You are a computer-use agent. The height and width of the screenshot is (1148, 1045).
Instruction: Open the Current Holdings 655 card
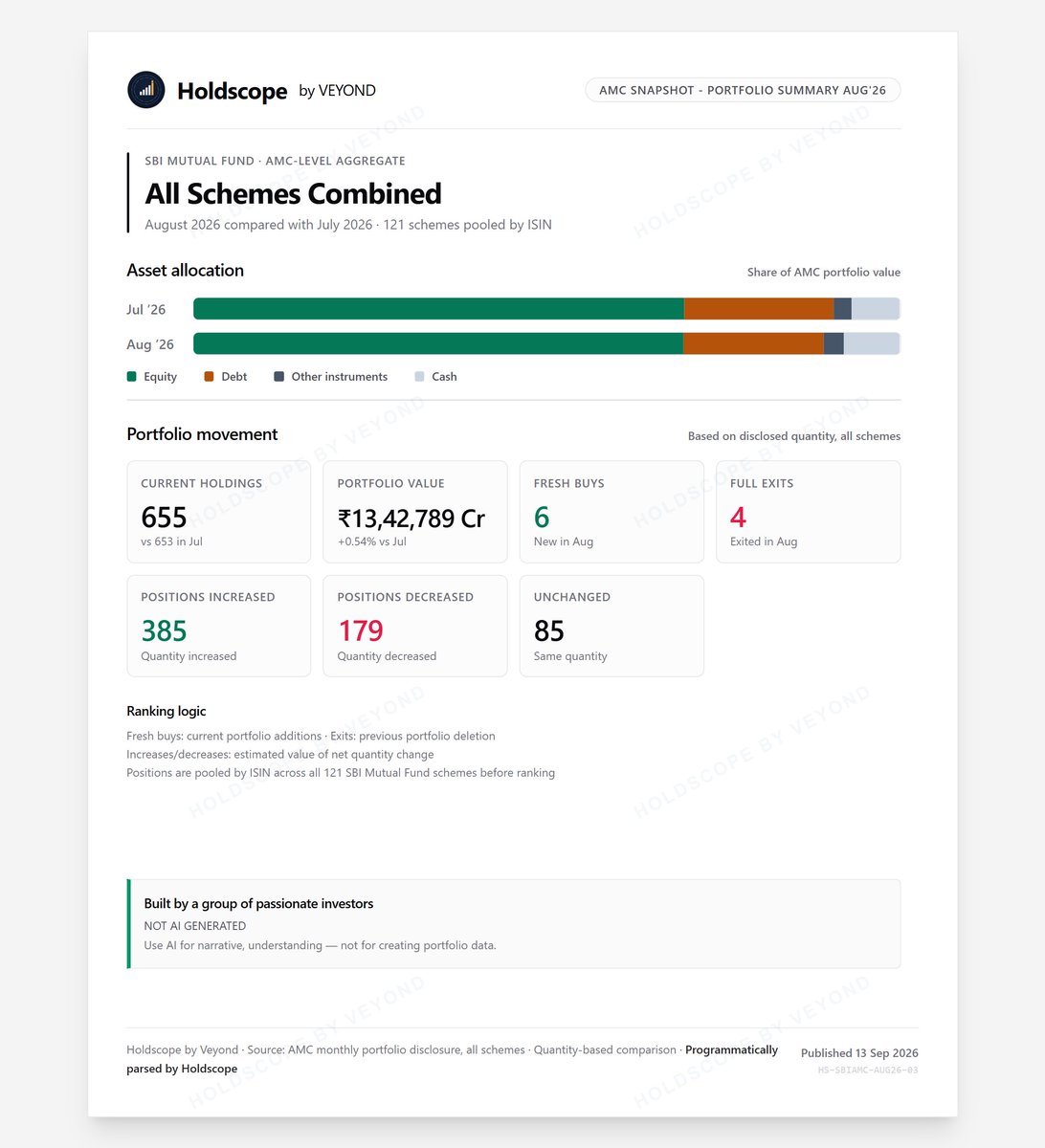[x=219, y=512]
